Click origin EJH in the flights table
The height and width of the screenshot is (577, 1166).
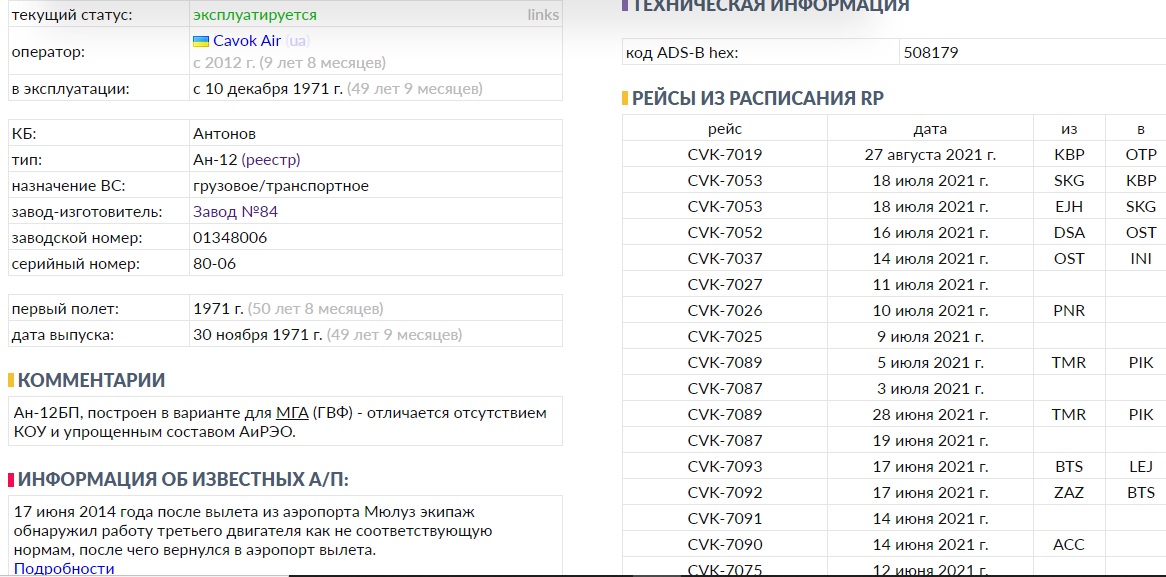(1069, 206)
